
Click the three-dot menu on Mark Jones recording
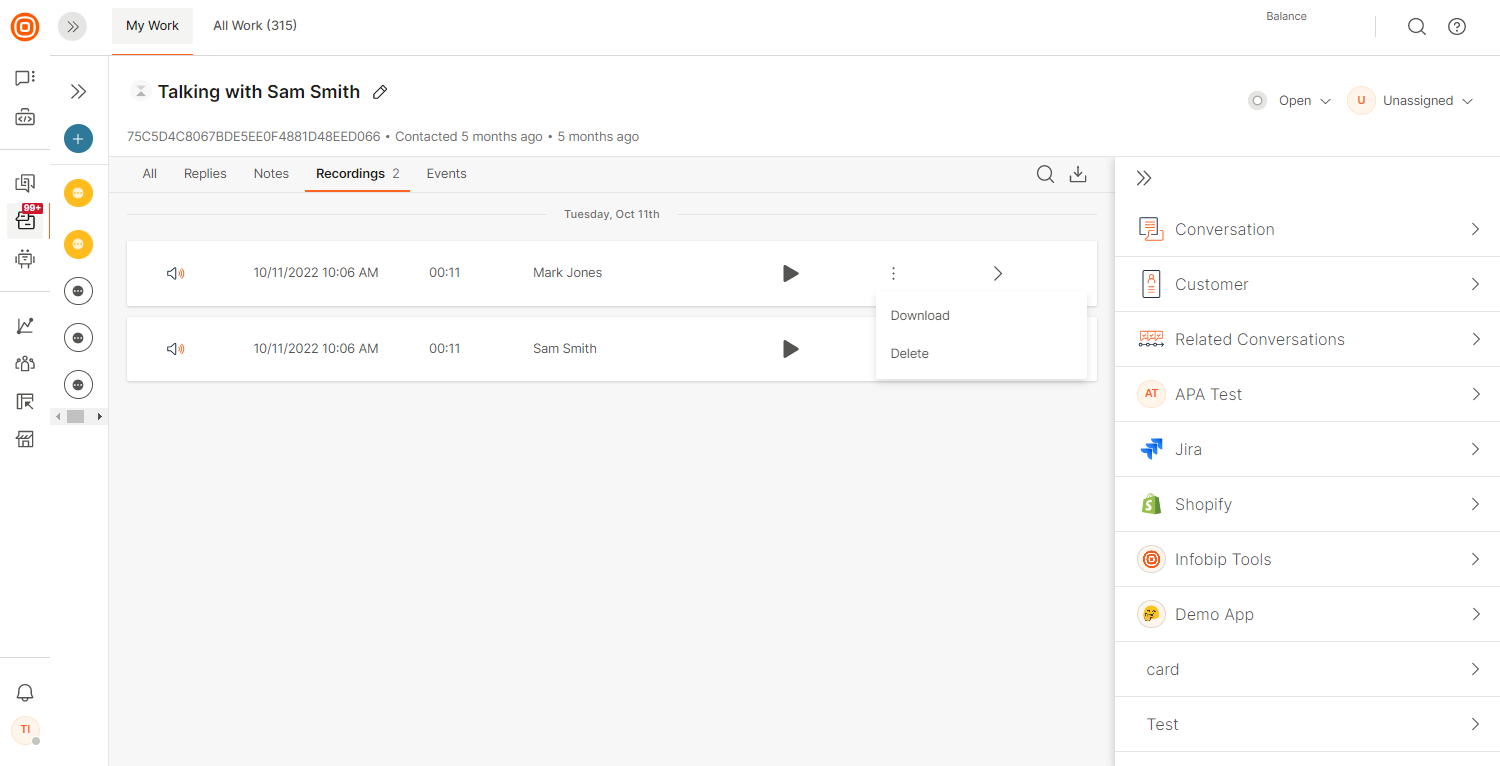click(x=893, y=273)
